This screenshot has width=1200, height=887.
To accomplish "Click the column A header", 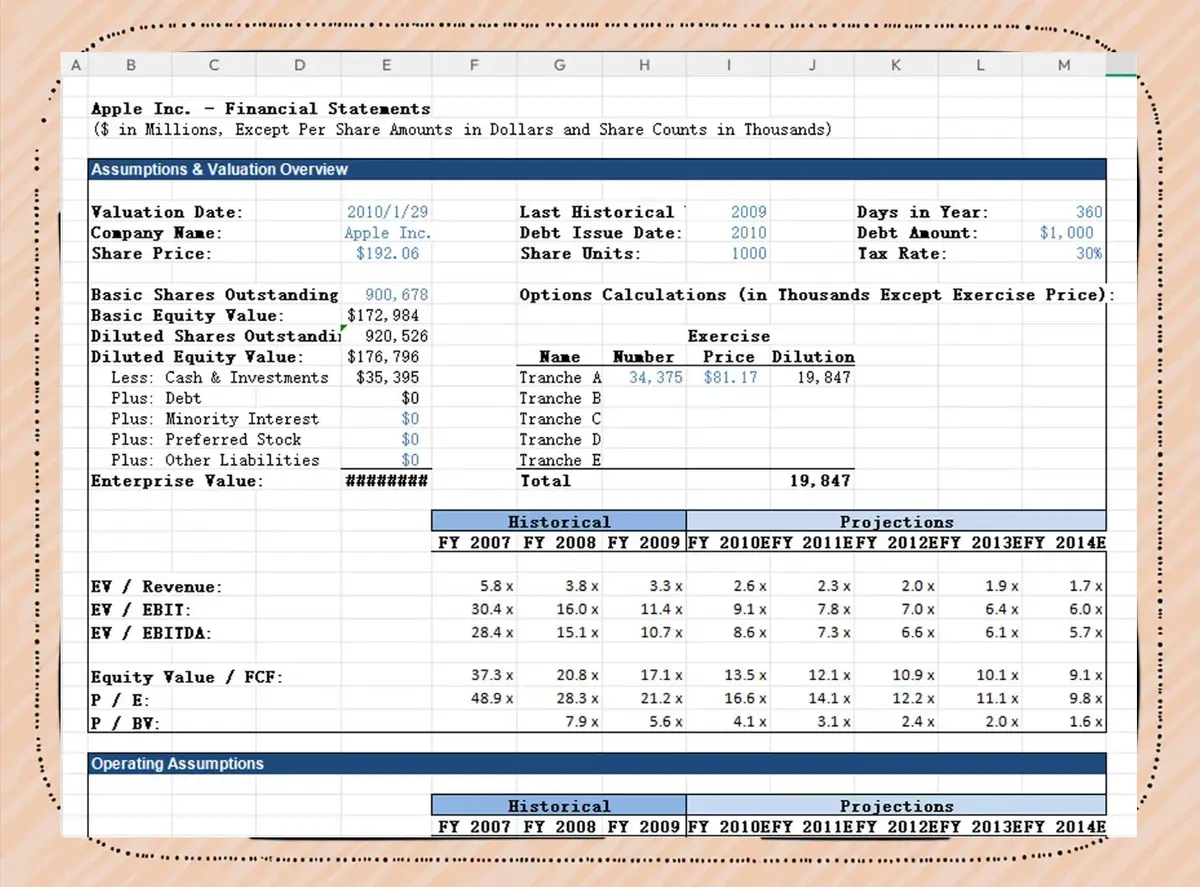I will 76,65.
